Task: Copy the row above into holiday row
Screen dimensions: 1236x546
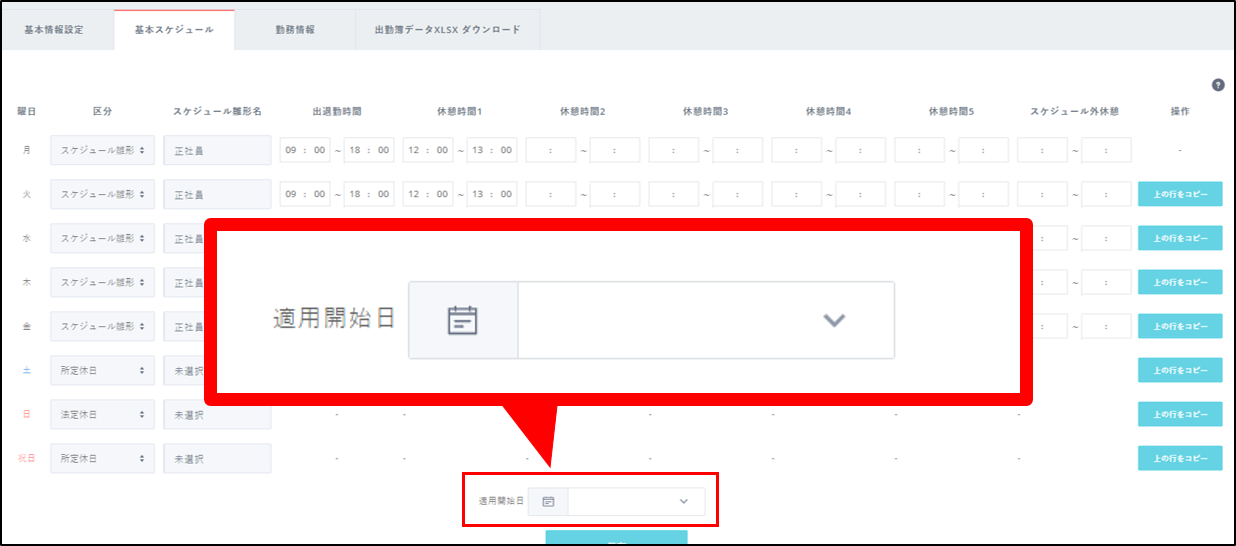Action: click(1180, 458)
